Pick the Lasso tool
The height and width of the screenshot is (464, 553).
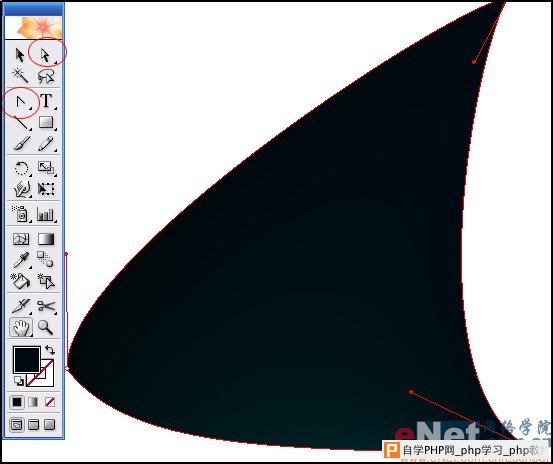coord(46,76)
